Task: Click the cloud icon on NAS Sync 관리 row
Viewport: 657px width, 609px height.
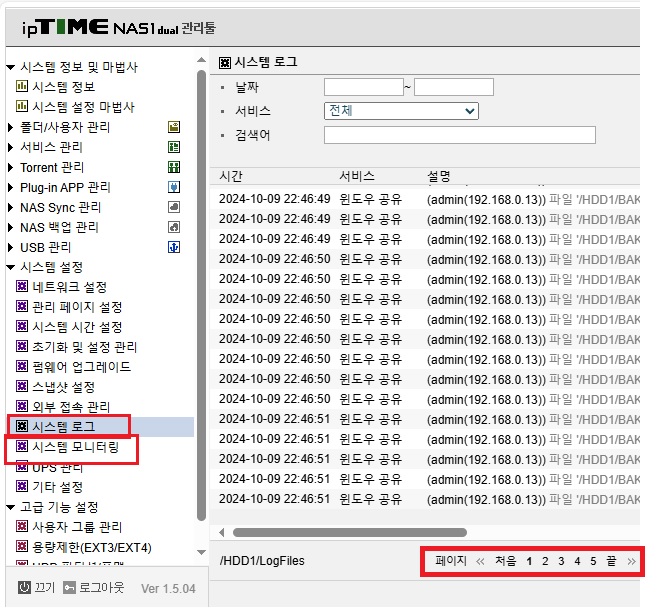Action: coord(174,207)
